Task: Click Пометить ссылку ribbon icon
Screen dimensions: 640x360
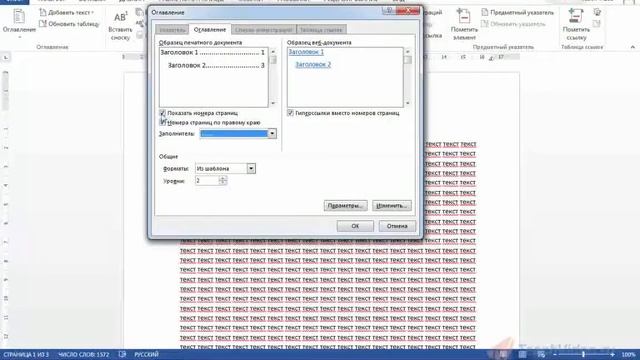Action: click(x=576, y=16)
